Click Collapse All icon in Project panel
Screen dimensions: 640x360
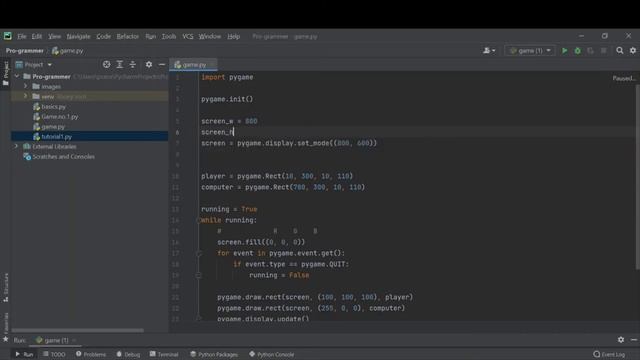click(x=133, y=64)
